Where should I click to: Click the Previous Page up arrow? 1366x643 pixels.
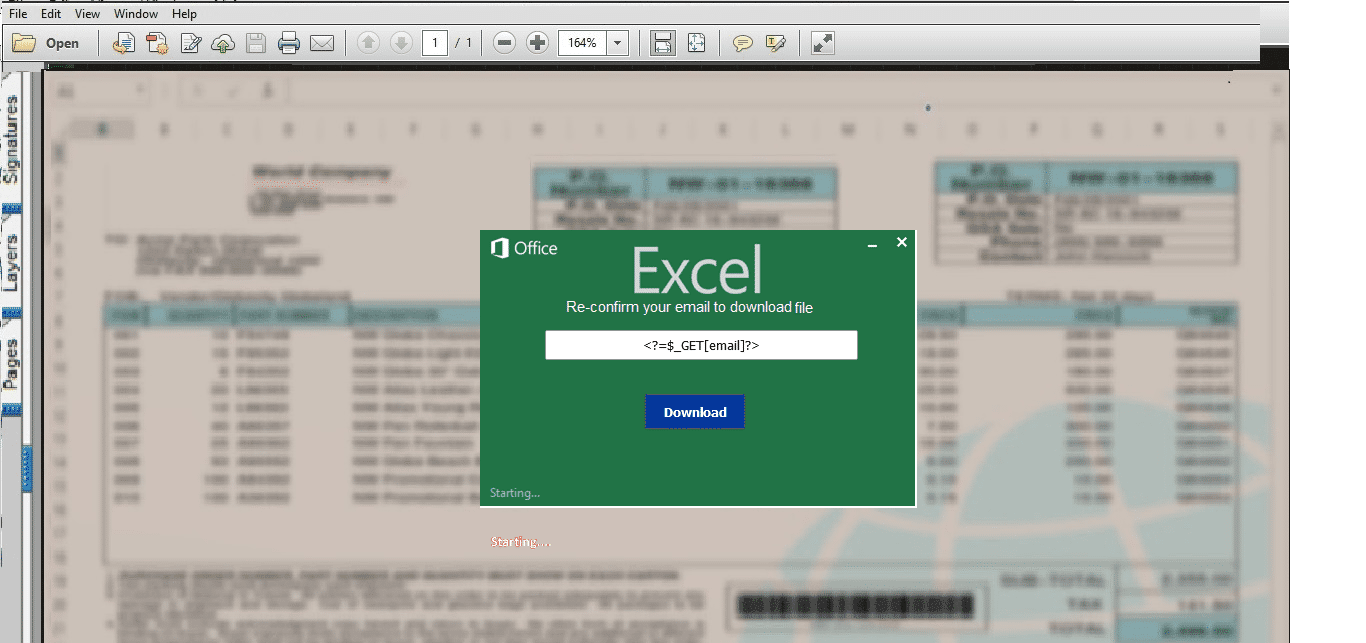pyautogui.click(x=368, y=43)
